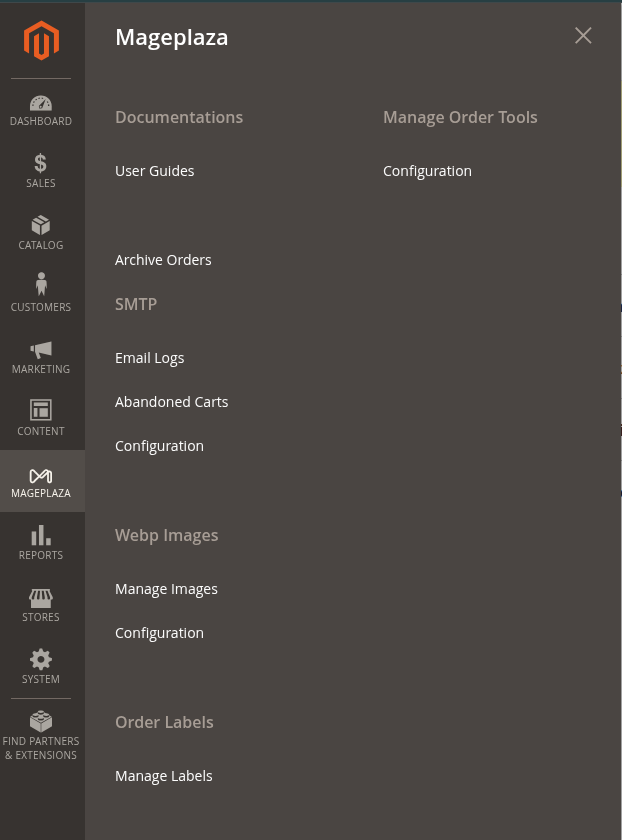This screenshot has width=622, height=840.
Task: Open Manage Labels under Order Labels
Action: pos(164,776)
